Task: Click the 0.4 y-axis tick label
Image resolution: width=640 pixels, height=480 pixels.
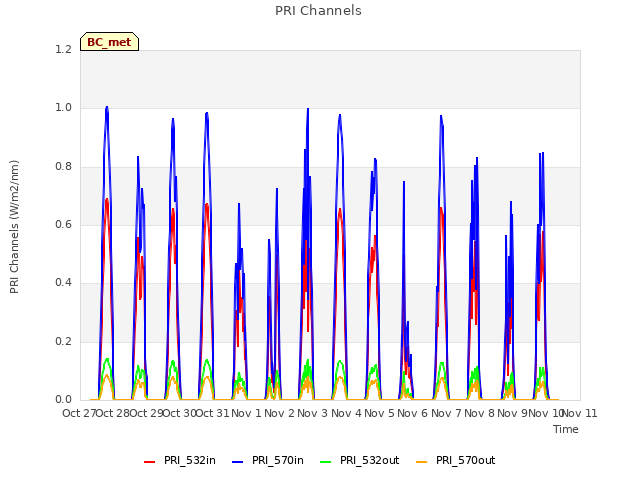Action: tap(63, 283)
